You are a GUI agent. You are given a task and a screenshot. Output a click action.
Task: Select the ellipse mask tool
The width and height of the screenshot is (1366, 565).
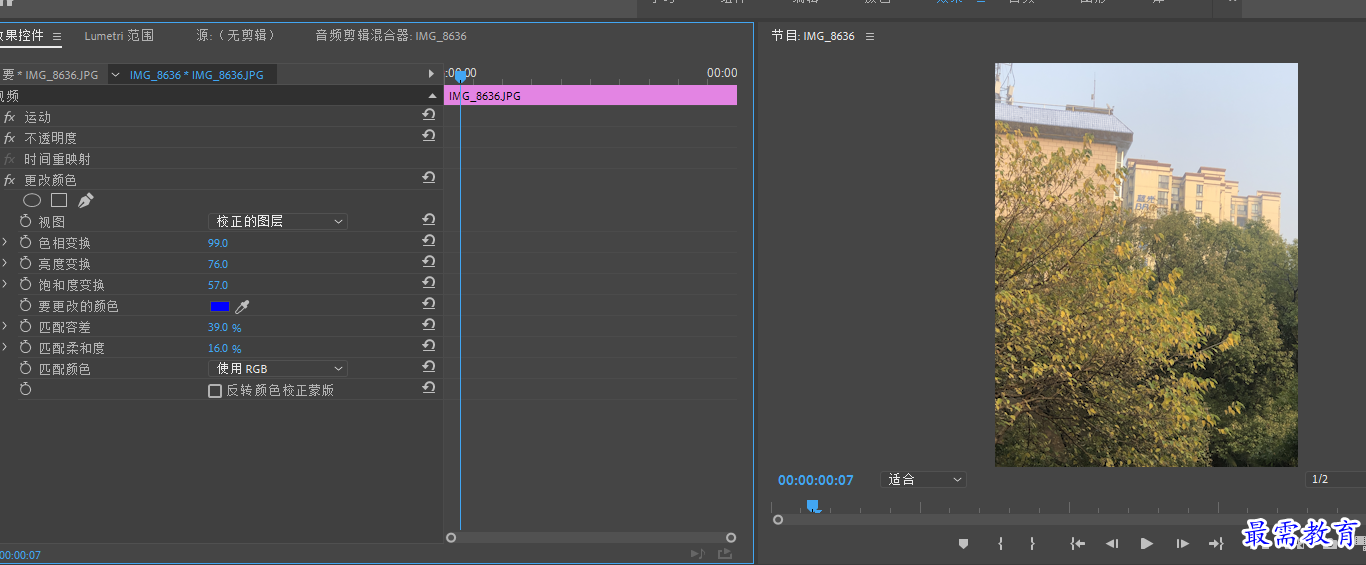[x=32, y=200]
